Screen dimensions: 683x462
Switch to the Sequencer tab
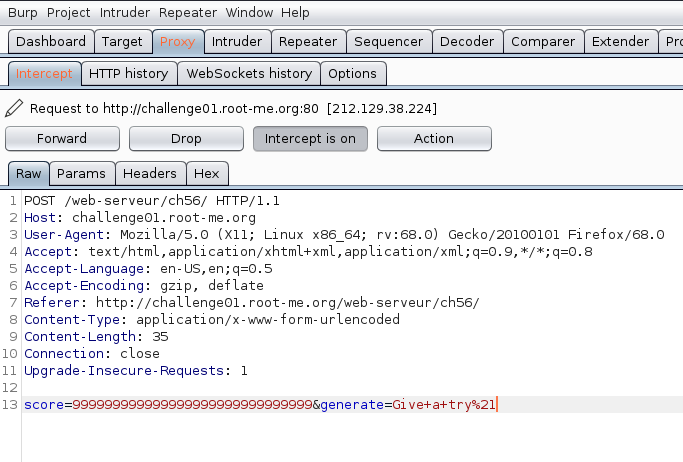click(x=389, y=42)
